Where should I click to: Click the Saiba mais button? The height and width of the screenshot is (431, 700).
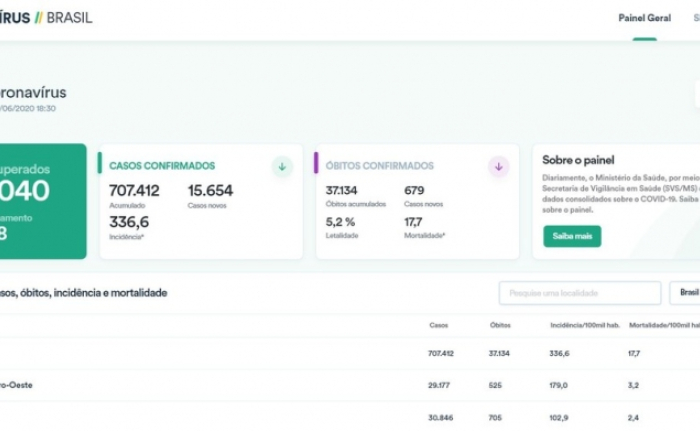click(572, 236)
